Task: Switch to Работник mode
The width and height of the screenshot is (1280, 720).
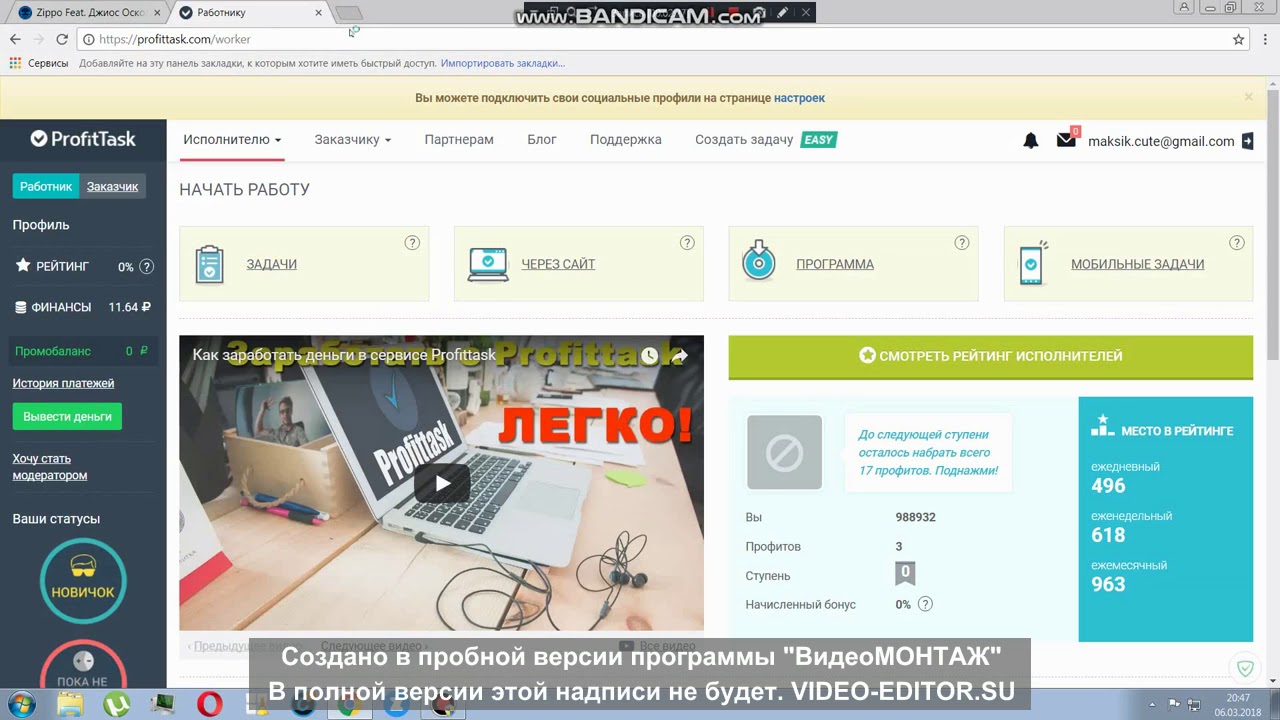Action: pos(46,187)
